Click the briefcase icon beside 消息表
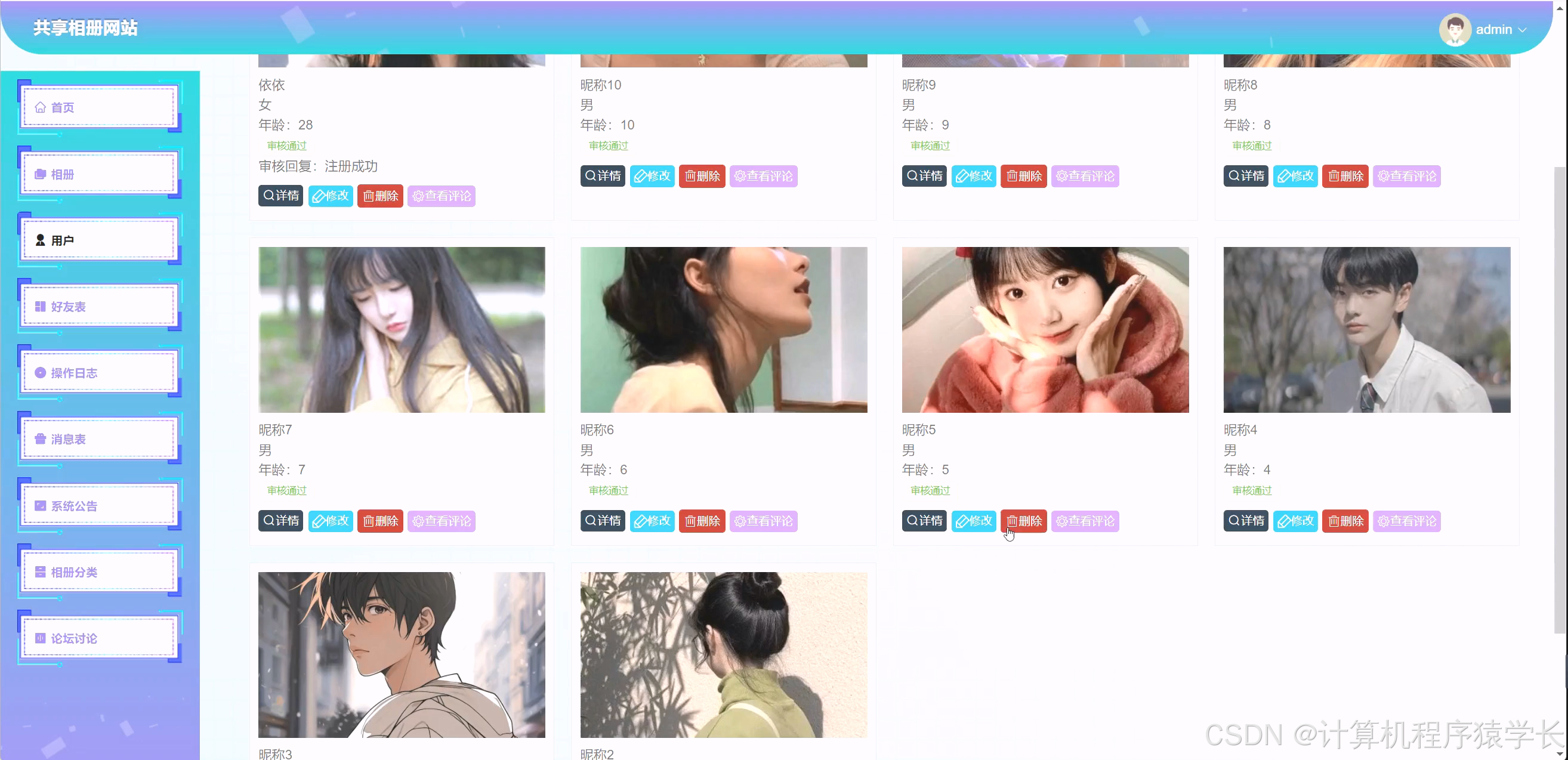1568x760 pixels. click(40, 438)
